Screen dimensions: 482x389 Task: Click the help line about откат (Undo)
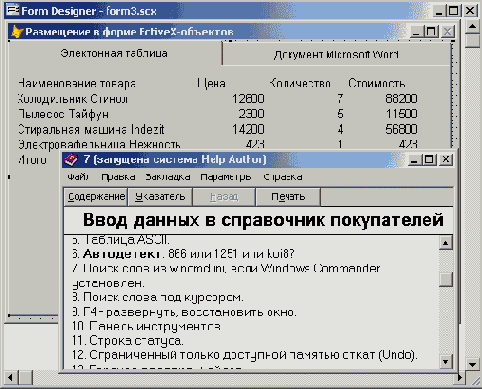click(x=245, y=355)
